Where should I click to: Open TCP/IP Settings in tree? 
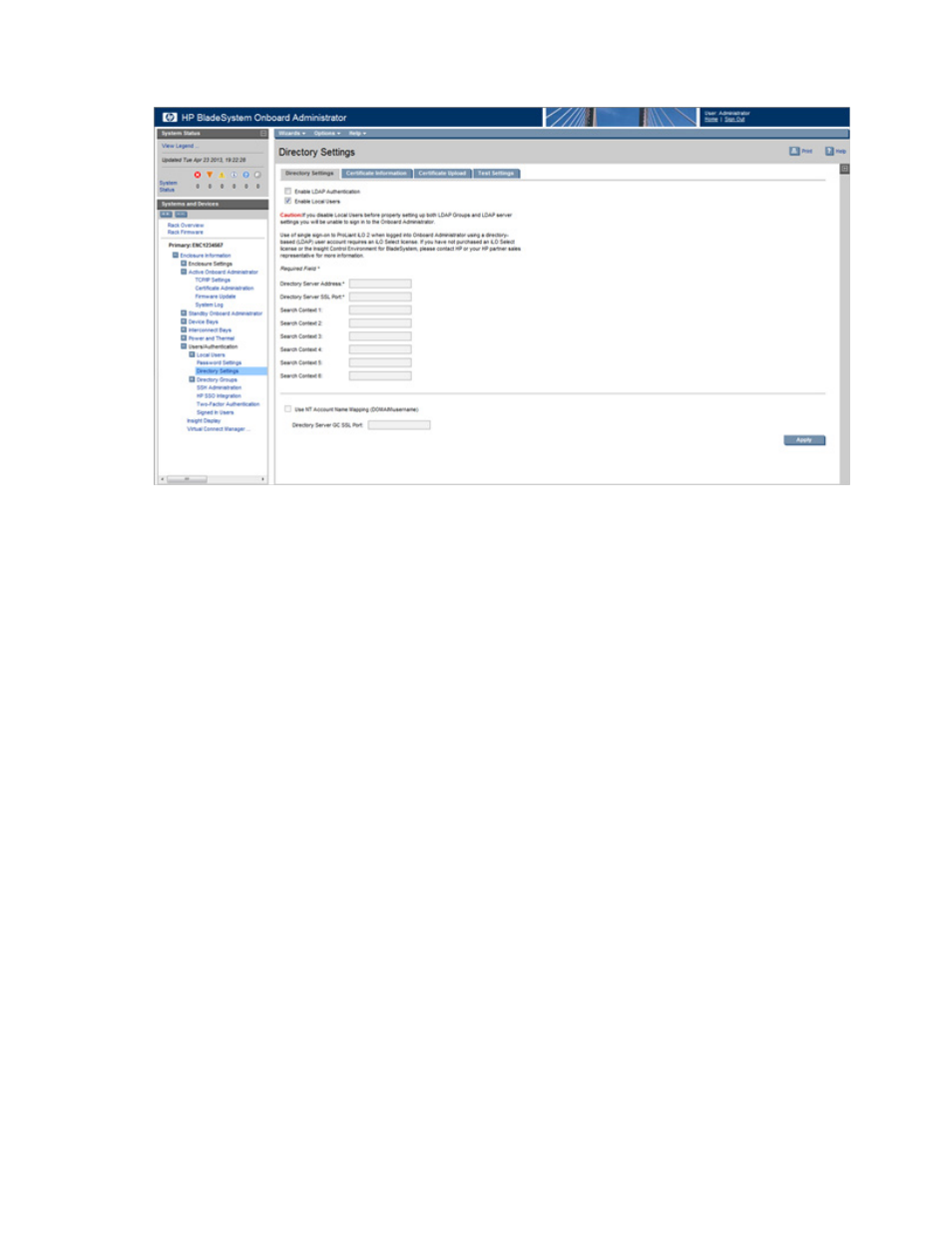[213, 280]
